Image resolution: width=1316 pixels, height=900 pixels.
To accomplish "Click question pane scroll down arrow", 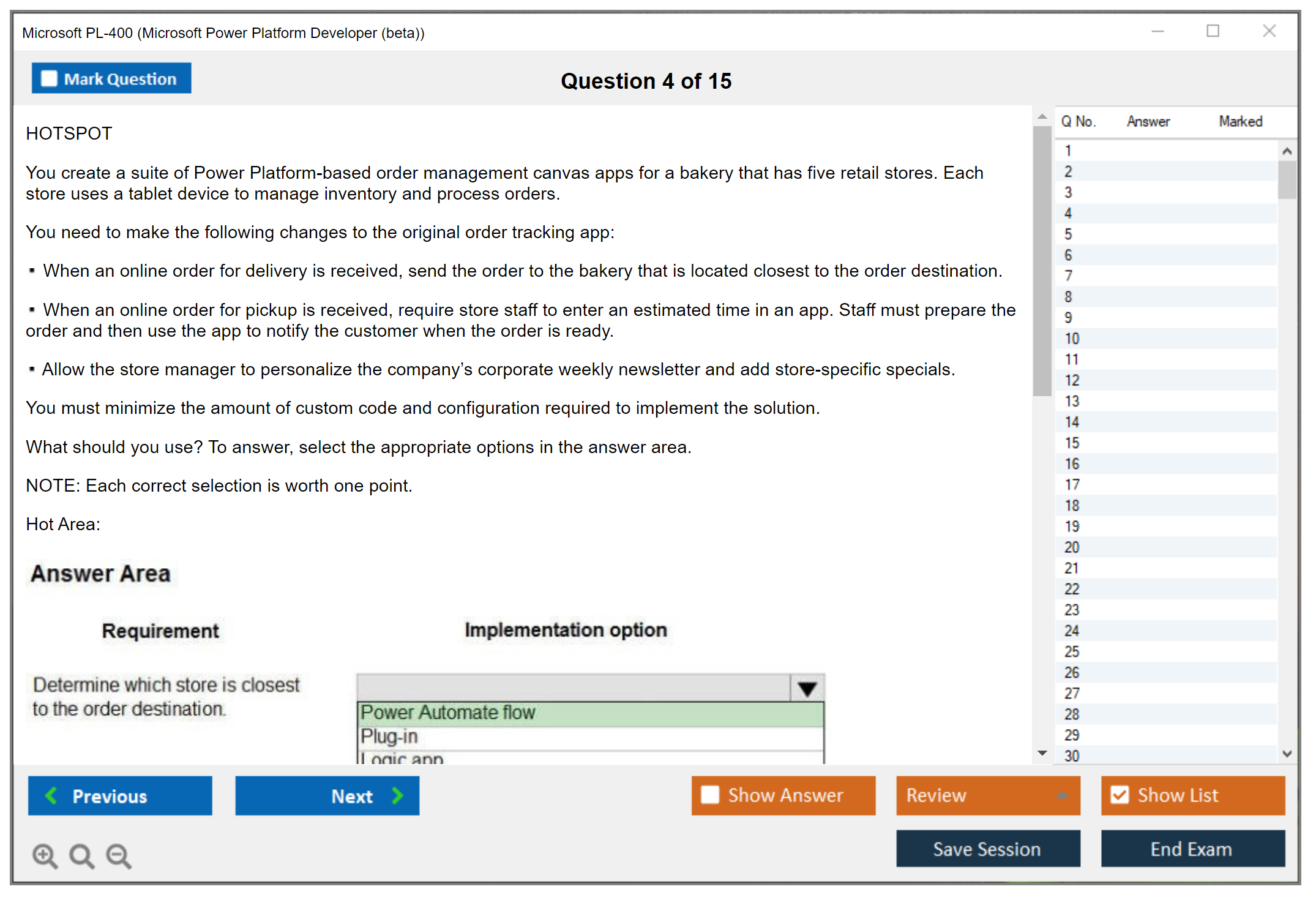I will tap(1042, 753).
